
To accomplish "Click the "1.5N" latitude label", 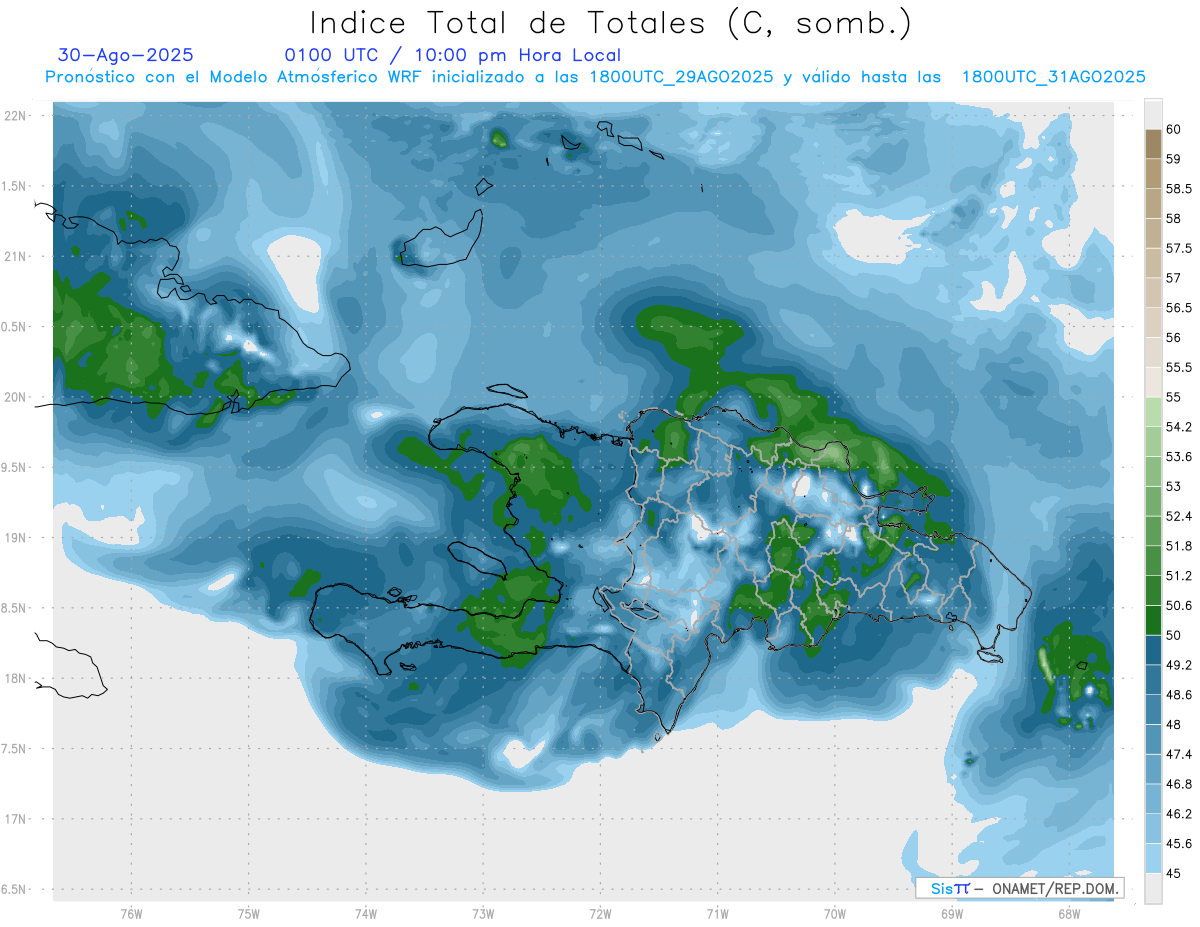I will pyautogui.click(x=14, y=186).
